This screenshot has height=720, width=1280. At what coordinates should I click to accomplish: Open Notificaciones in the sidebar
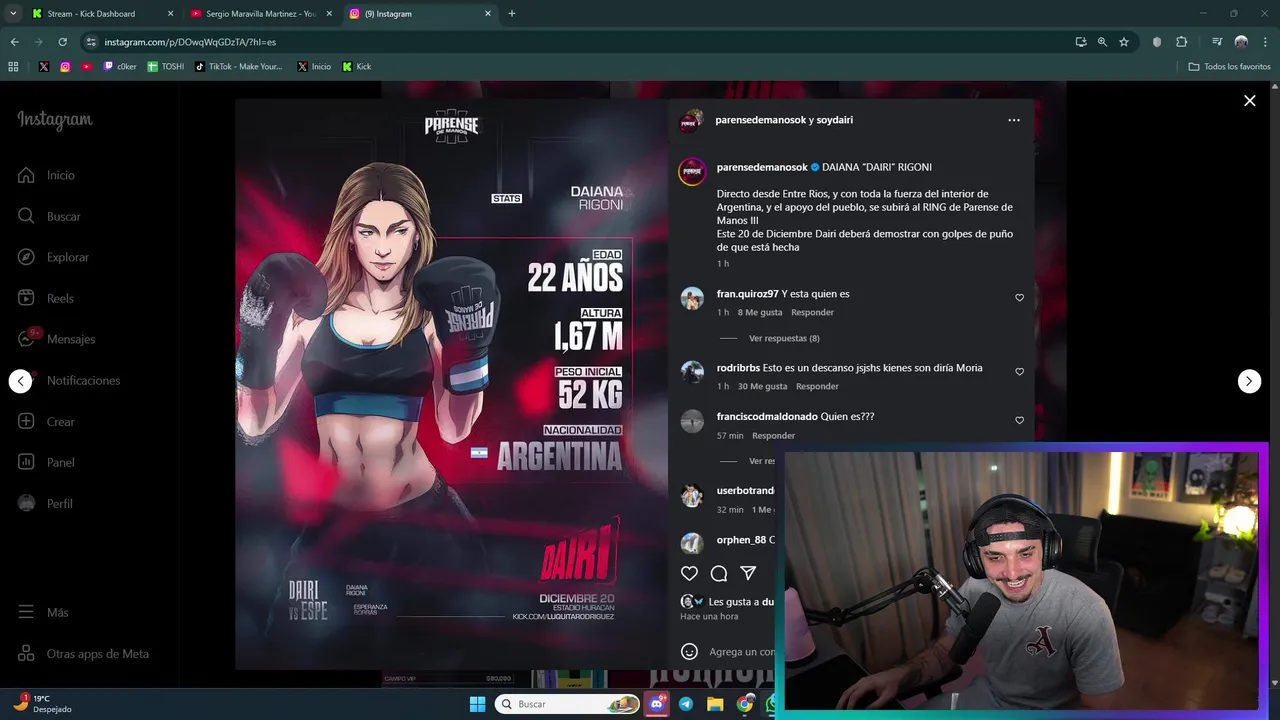tap(68, 380)
